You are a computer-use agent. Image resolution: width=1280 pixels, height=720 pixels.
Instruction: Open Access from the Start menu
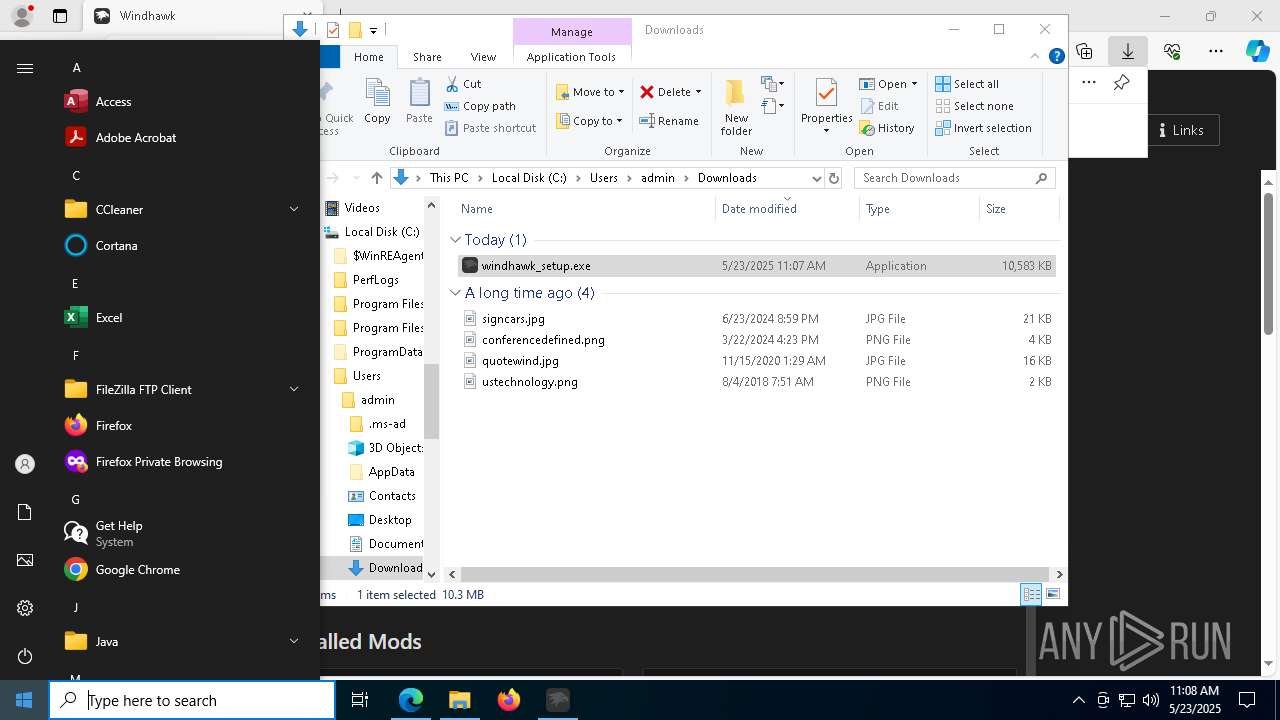click(x=184, y=102)
